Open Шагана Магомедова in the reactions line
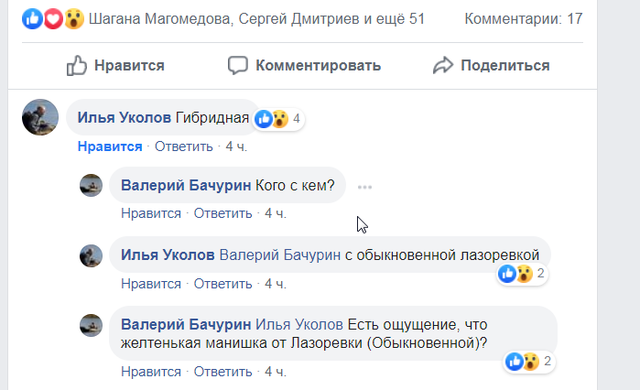The width and height of the screenshot is (640, 390). pyautogui.click(x=160, y=19)
